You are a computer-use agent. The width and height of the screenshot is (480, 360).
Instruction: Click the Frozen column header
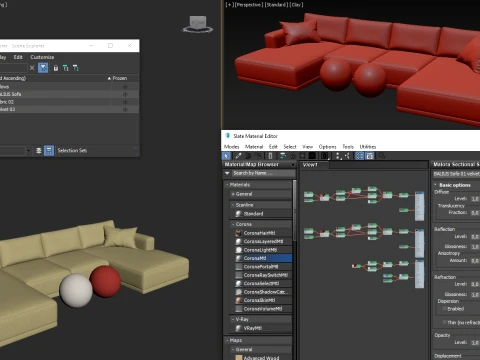click(119, 78)
